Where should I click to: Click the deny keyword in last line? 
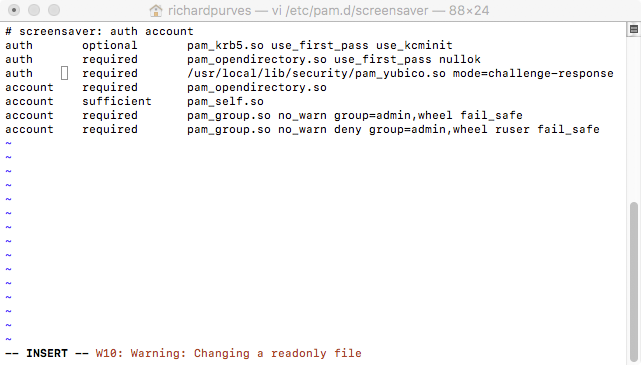point(347,130)
